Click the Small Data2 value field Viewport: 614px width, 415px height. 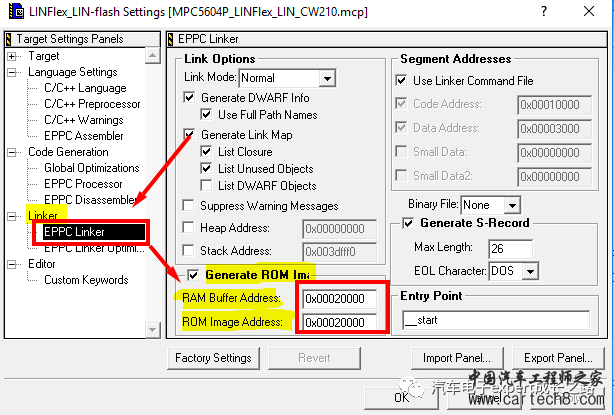(x=554, y=177)
